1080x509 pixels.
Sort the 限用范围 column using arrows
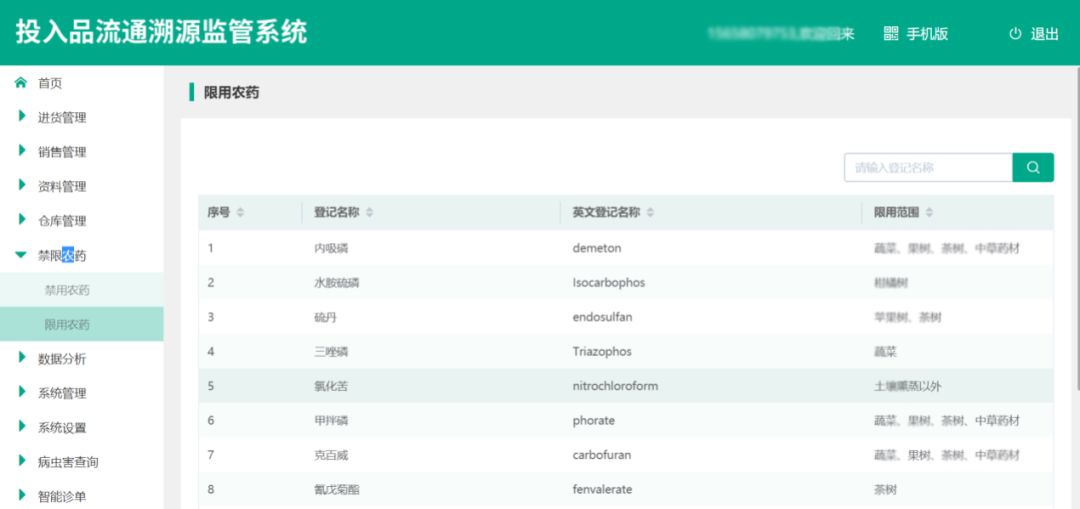929,213
